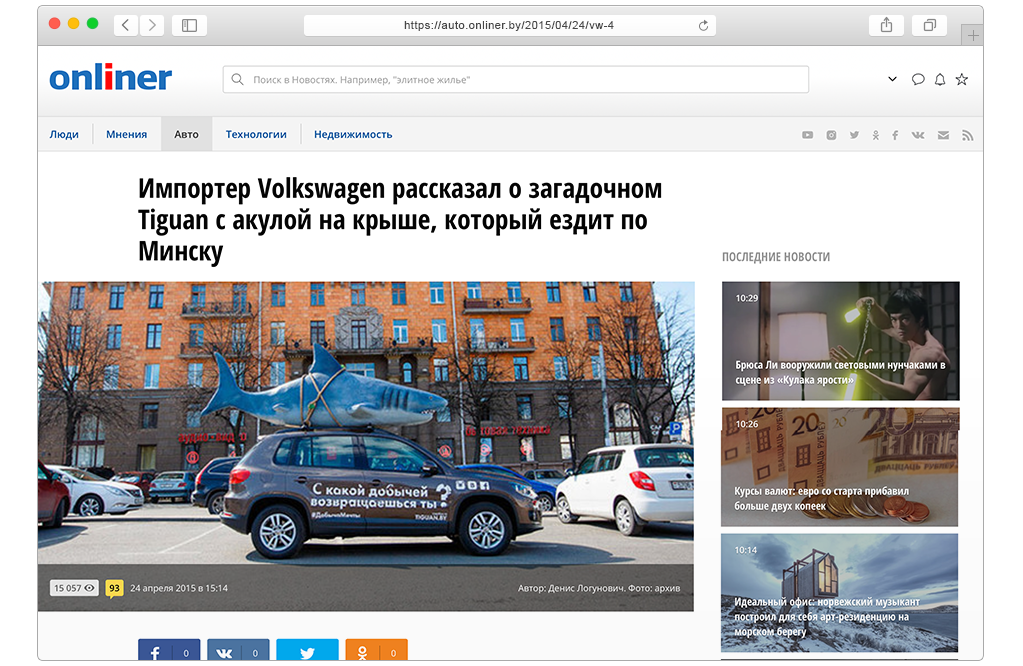Screen dimensions: 1023x666
Task: Open onliner's Instagram icon
Action: (x=831, y=135)
